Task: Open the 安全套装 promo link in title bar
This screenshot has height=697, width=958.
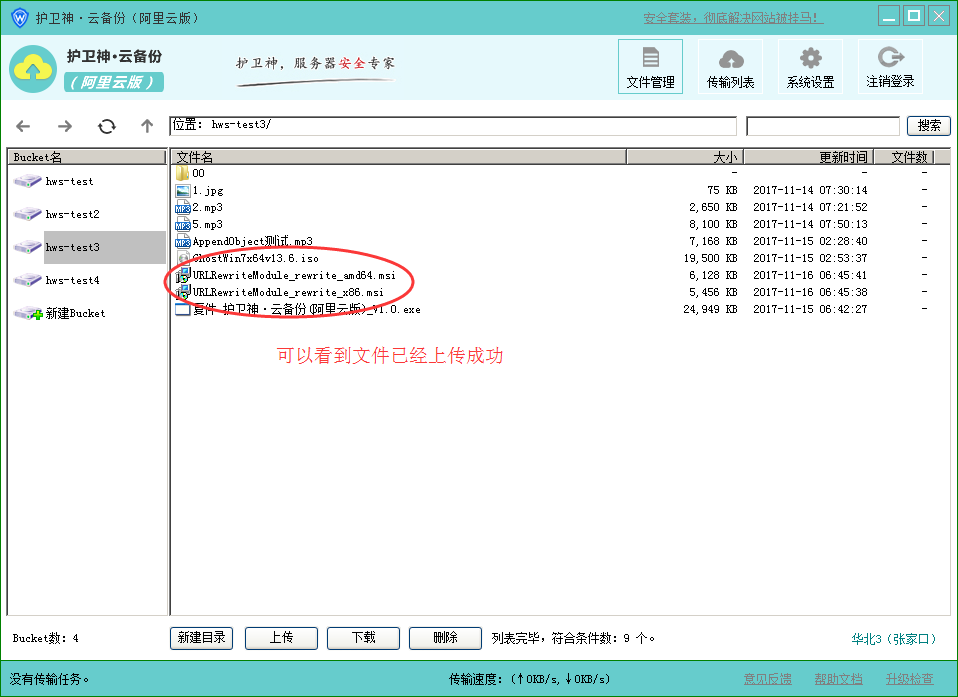Action: click(x=733, y=18)
